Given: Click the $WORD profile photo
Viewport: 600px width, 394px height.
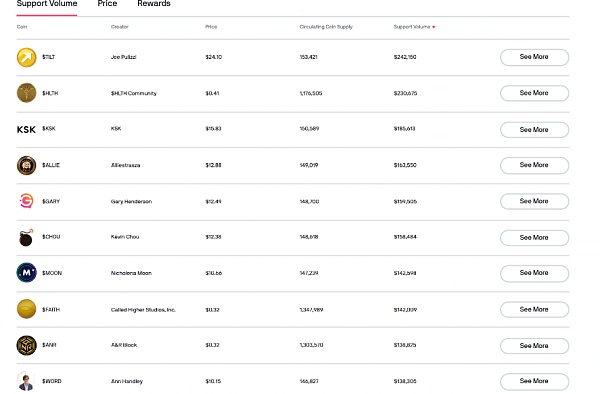Looking at the screenshot, I should point(26,381).
